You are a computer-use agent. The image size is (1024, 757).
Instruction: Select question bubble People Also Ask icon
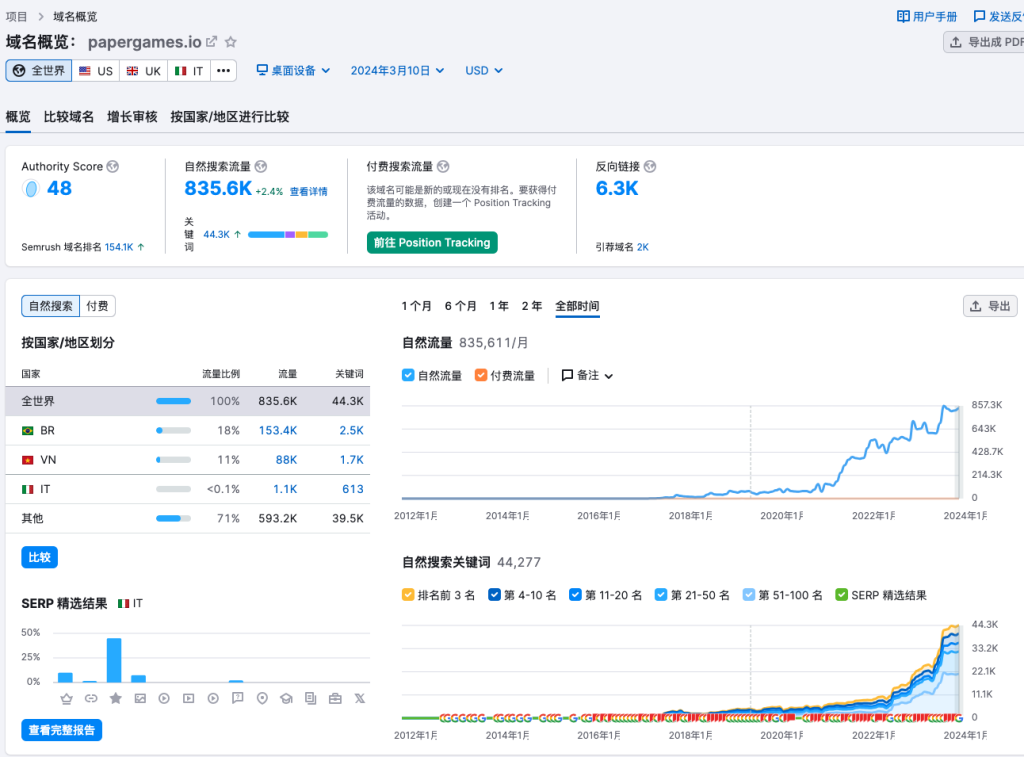238,698
